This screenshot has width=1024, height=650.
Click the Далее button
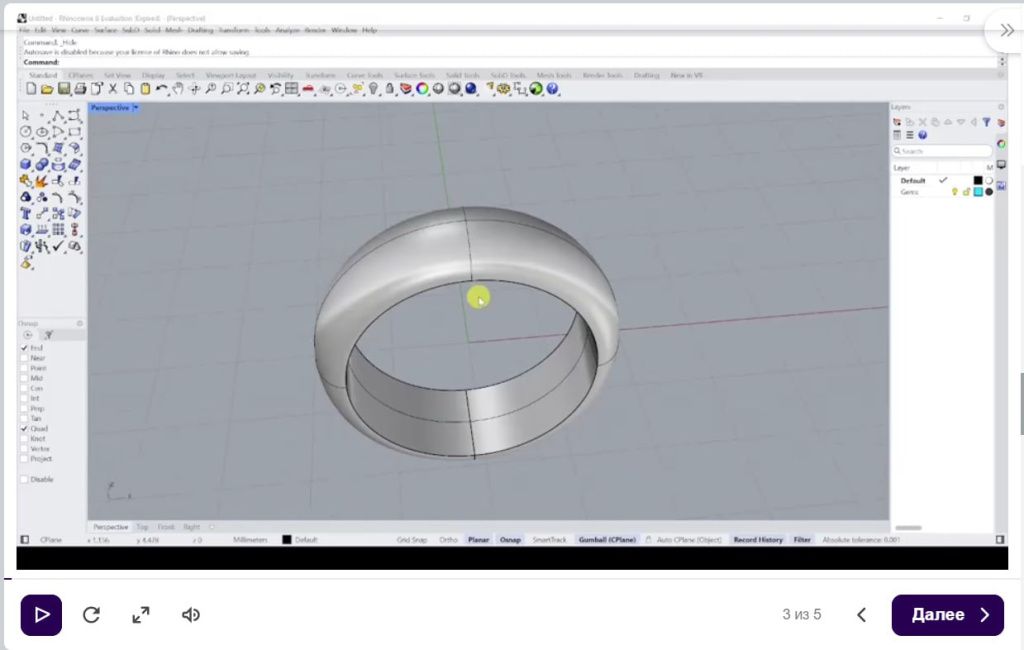tap(947, 615)
